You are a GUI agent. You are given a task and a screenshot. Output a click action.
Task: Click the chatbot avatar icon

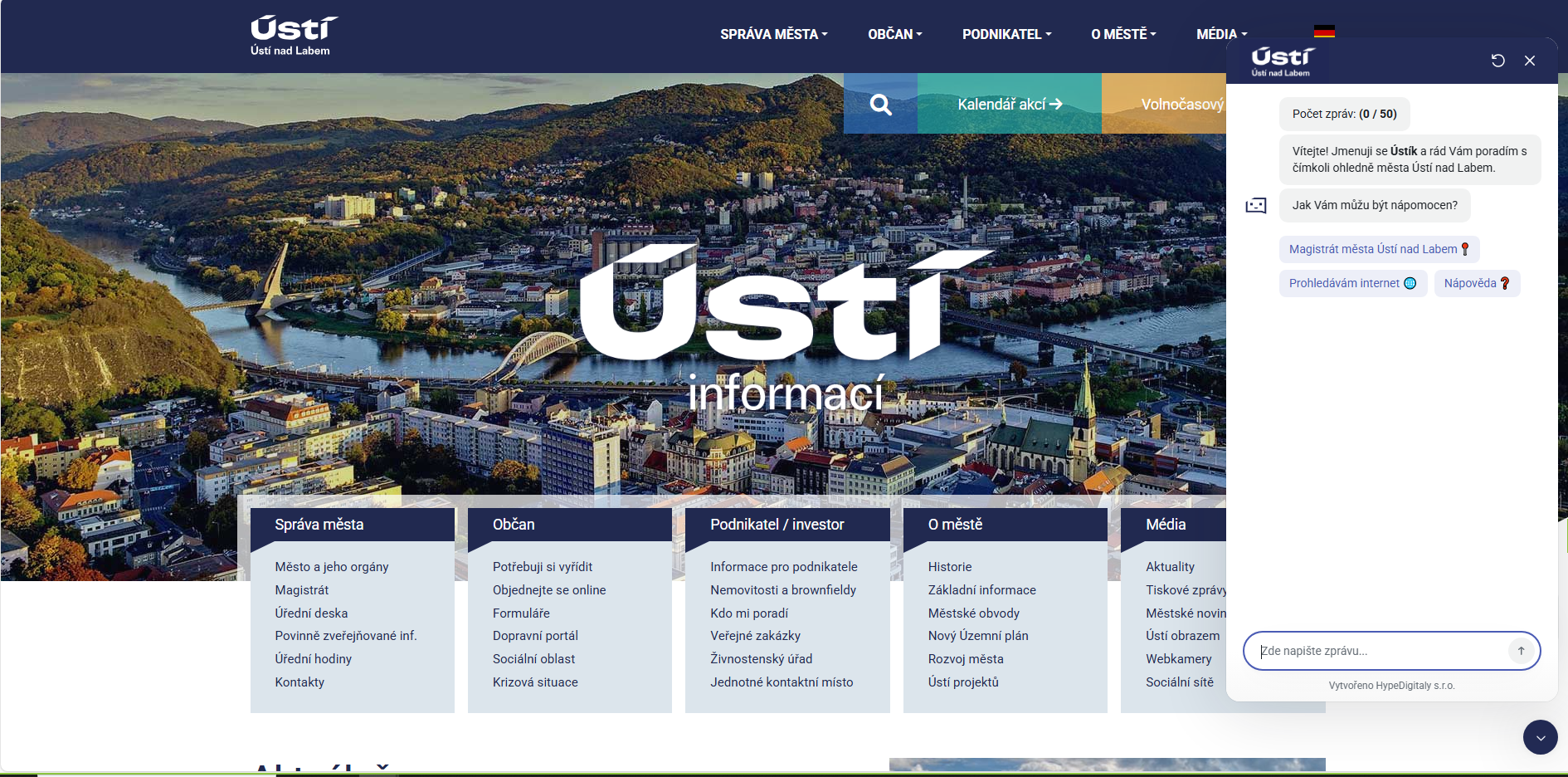[1256, 206]
